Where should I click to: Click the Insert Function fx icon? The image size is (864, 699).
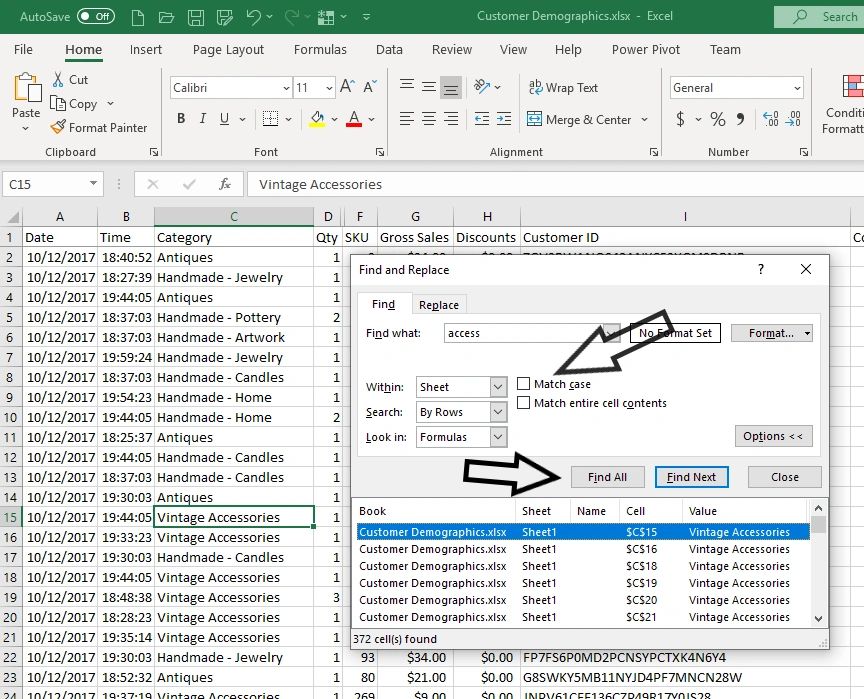coord(225,184)
